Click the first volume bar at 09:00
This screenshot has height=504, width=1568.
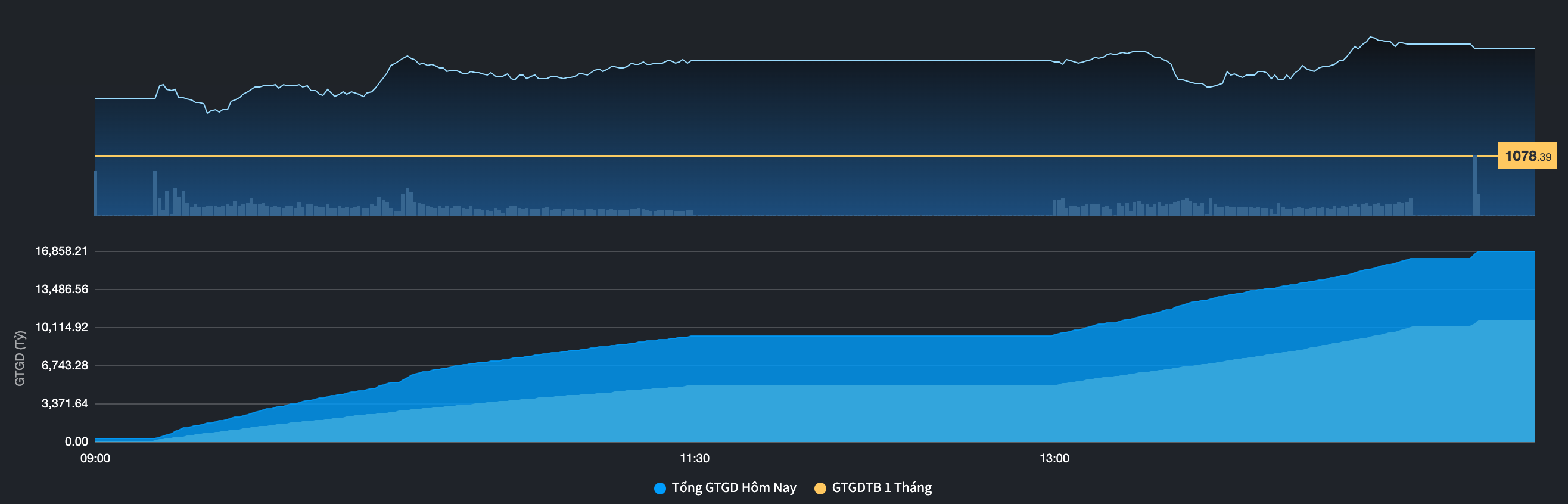[95, 193]
